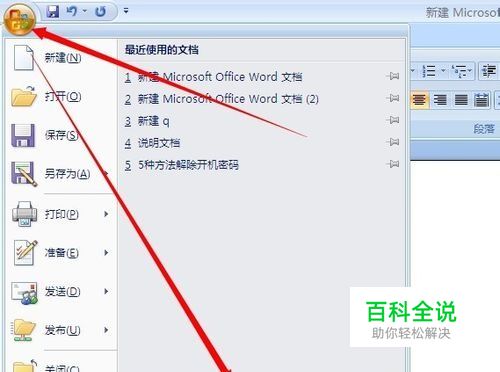Pin the 新建 q recent document

[x=393, y=120]
